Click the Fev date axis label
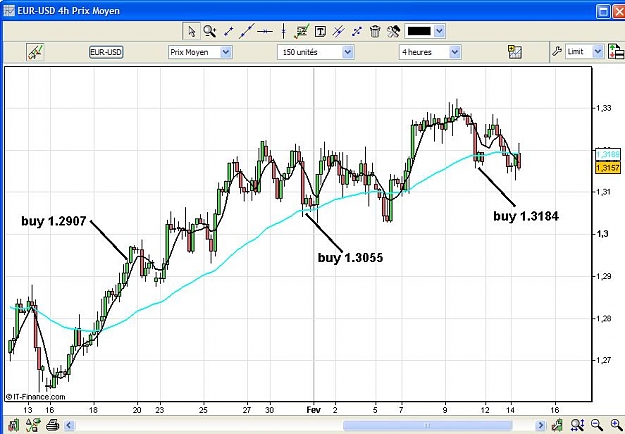The width and height of the screenshot is (625, 434). (313, 410)
